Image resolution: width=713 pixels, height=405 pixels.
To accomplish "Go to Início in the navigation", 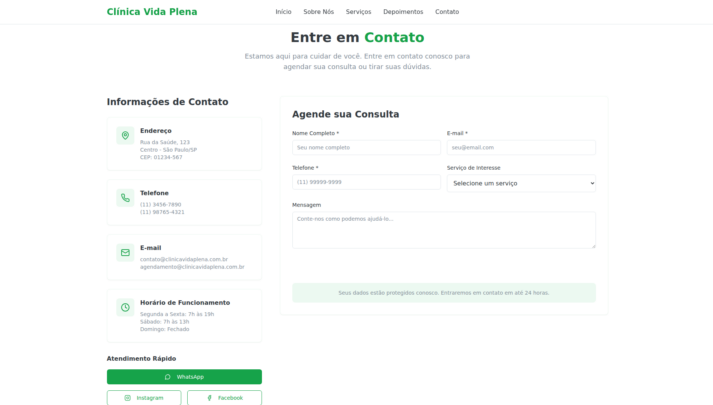I will point(283,12).
